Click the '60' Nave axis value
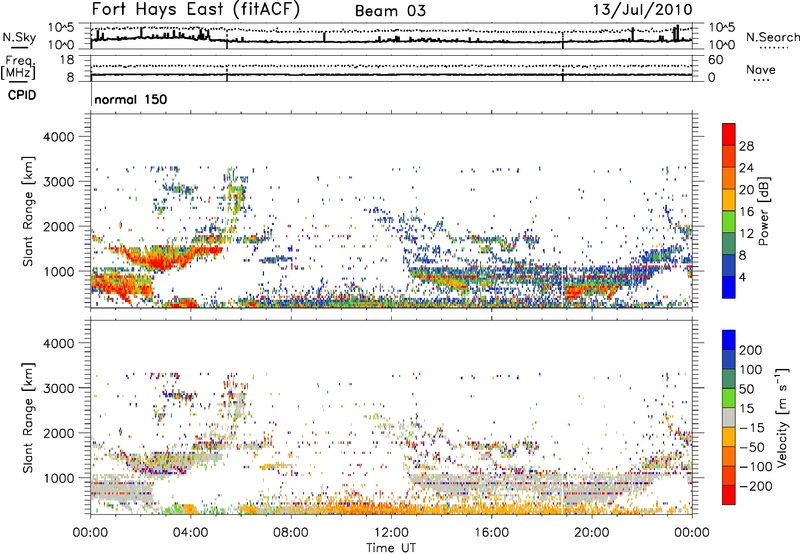The image size is (800, 554). pyautogui.click(x=715, y=60)
